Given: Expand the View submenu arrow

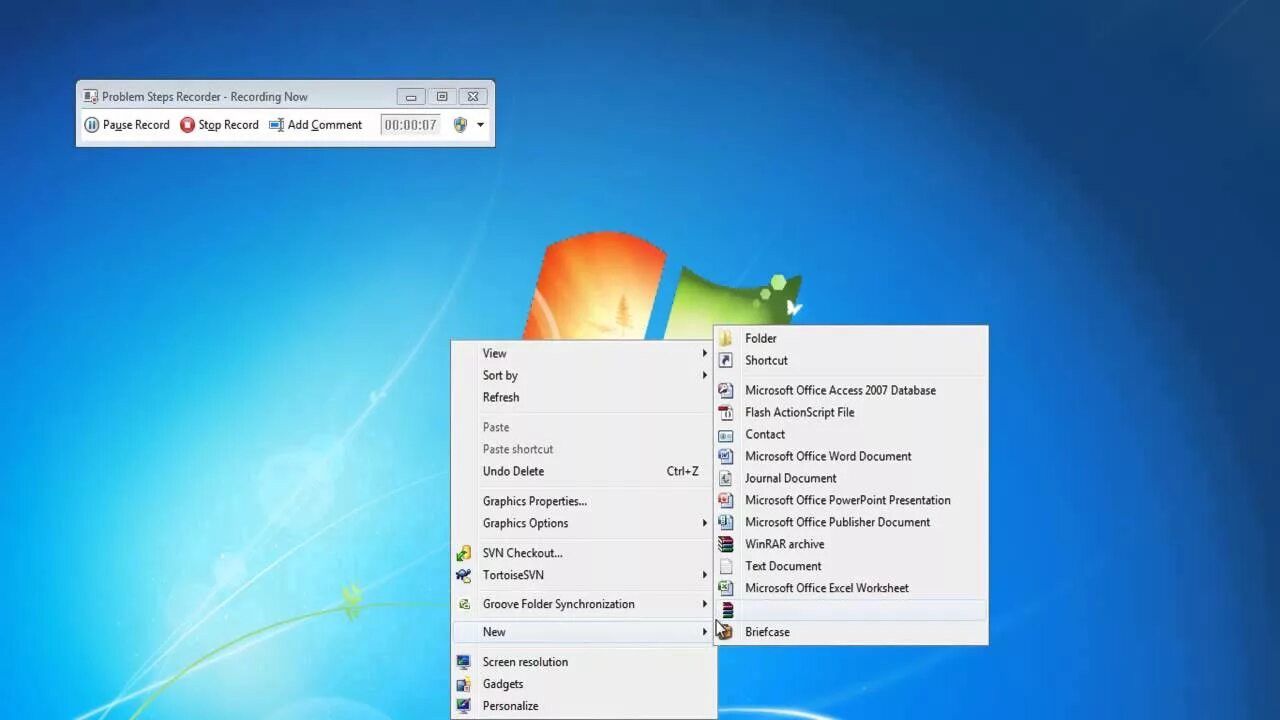Looking at the screenshot, I should (704, 353).
